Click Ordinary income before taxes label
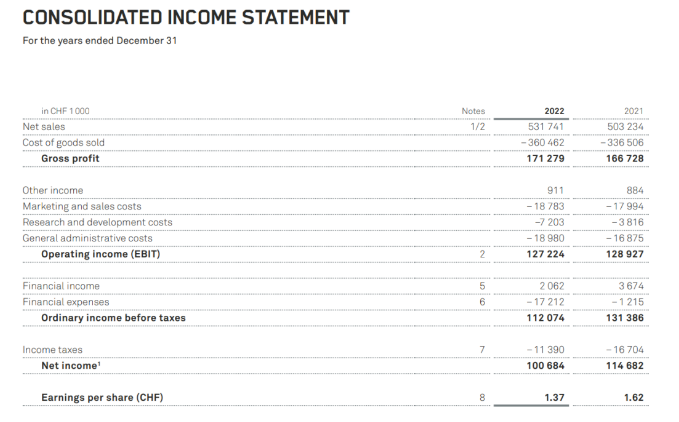The width and height of the screenshot is (679, 422). (113, 318)
